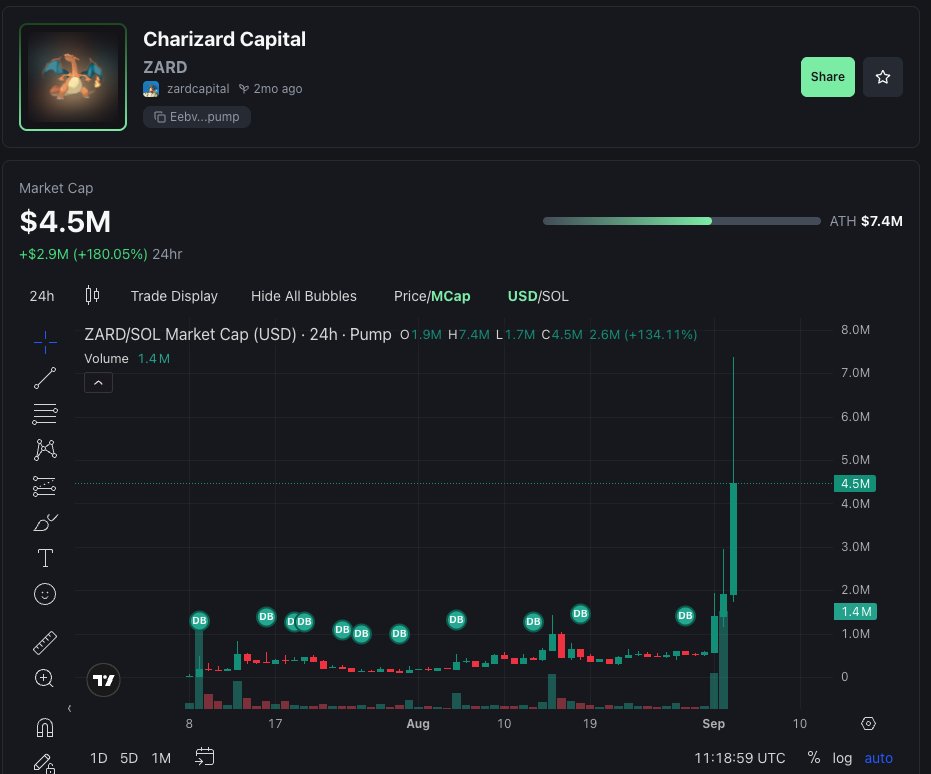Switch chart to MCap view
This screenshot has width=931, height=774.
(x=451, y=296)
